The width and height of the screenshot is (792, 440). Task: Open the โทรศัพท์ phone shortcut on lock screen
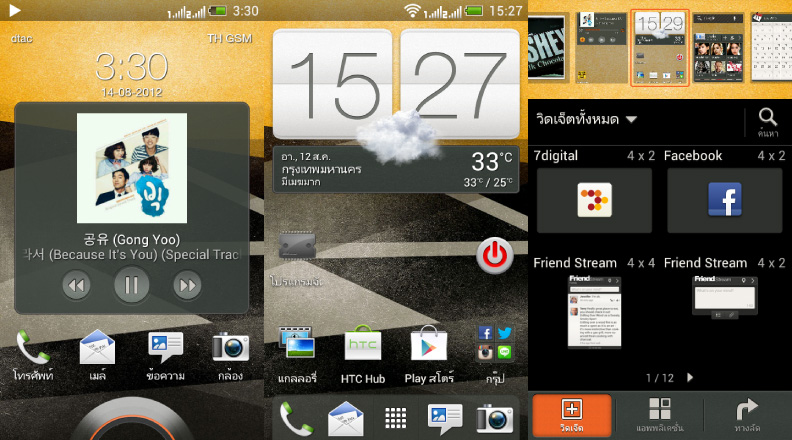(33, 355)
